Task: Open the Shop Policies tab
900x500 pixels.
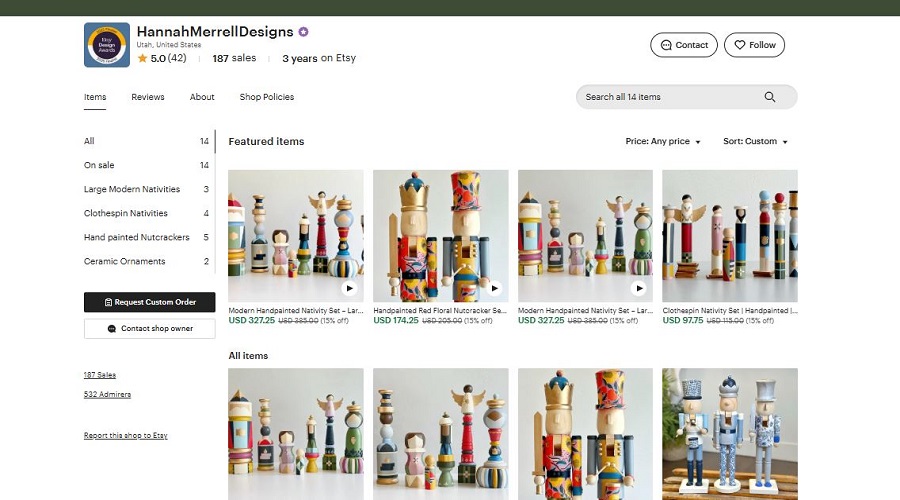Action: click(x=267, y=97)
